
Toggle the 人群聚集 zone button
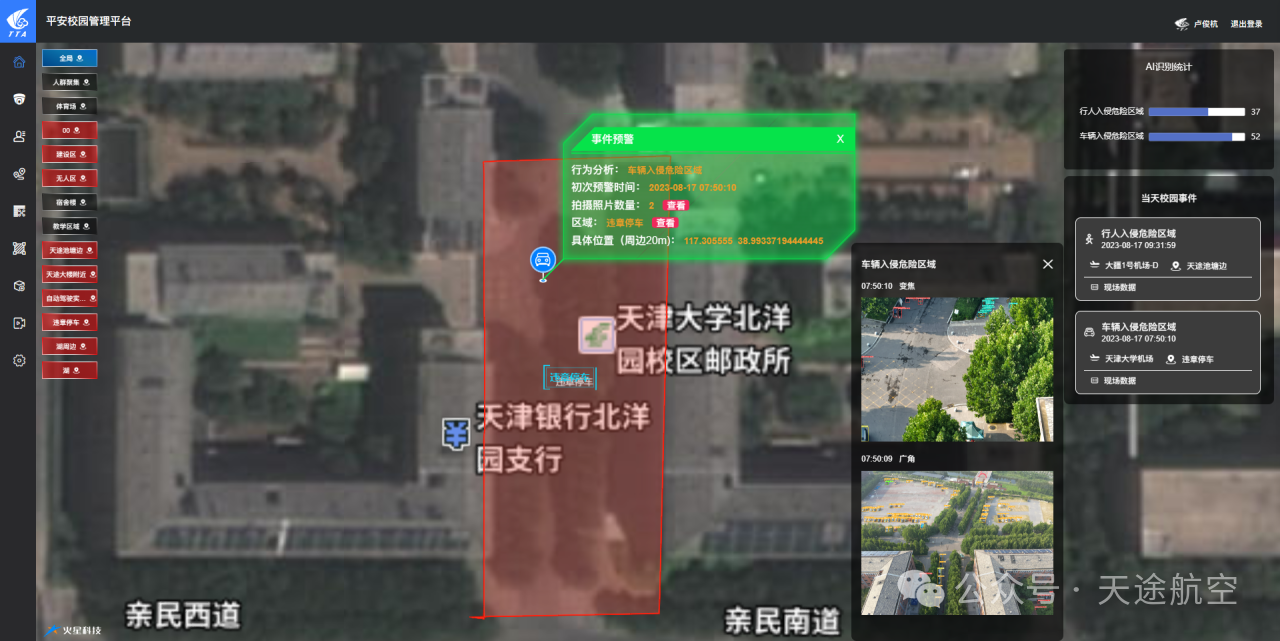(x=70, y=82)
